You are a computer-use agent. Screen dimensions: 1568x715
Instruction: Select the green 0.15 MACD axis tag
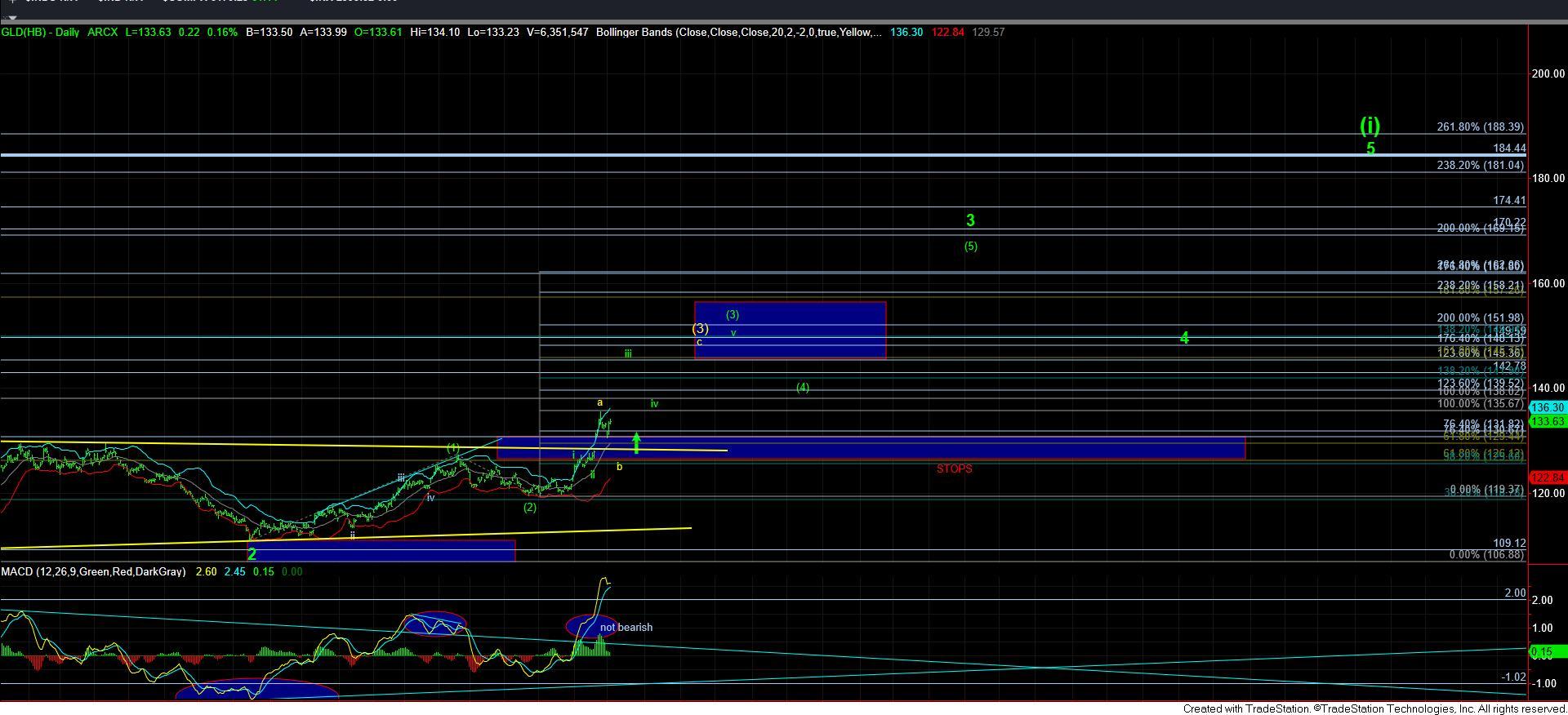pyautogui.click(x=1547, y=651)
